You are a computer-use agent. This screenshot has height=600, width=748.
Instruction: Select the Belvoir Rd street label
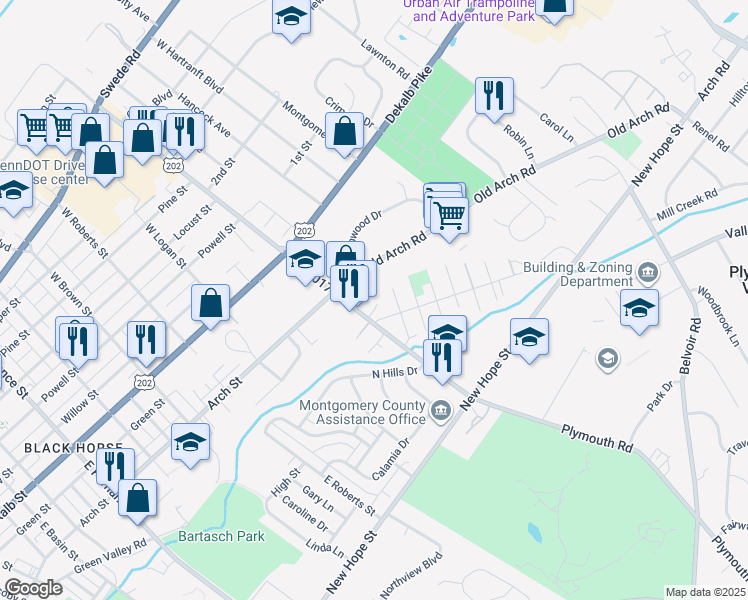(x=690, y=346)
